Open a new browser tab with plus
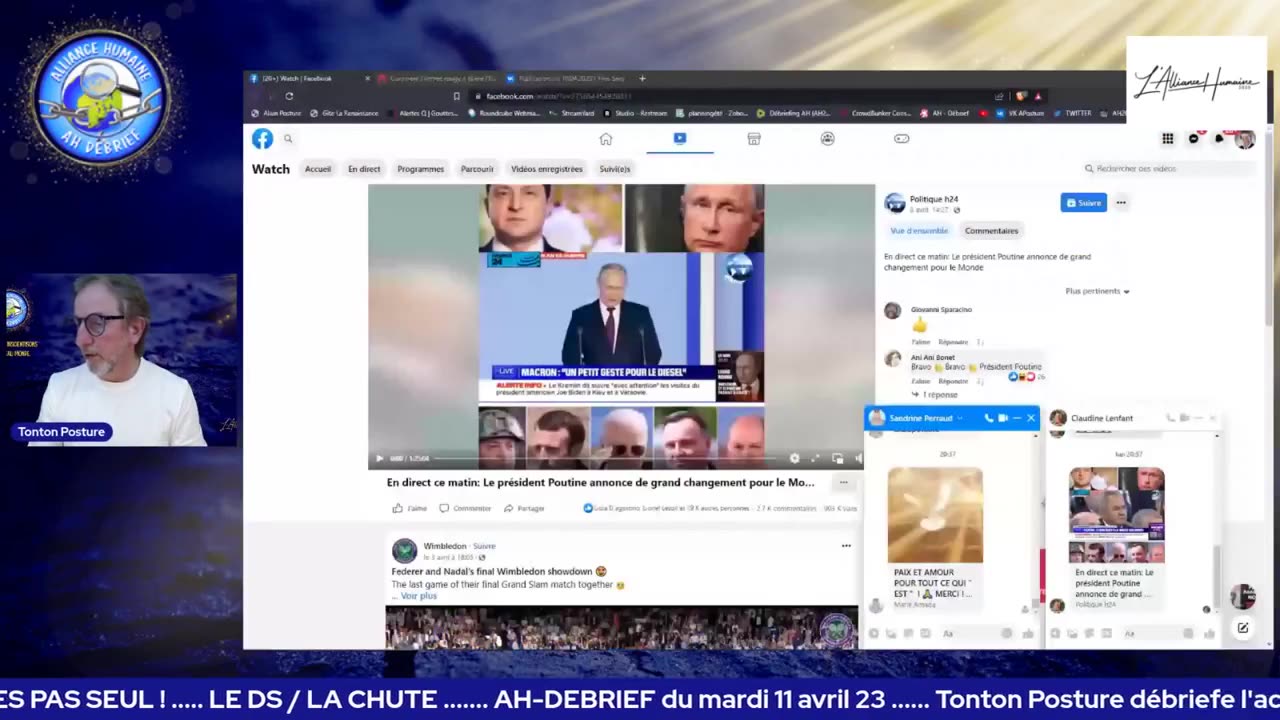Image resolution: width=1280 pixels, height=720 pixels. click(x=642, y=78)
